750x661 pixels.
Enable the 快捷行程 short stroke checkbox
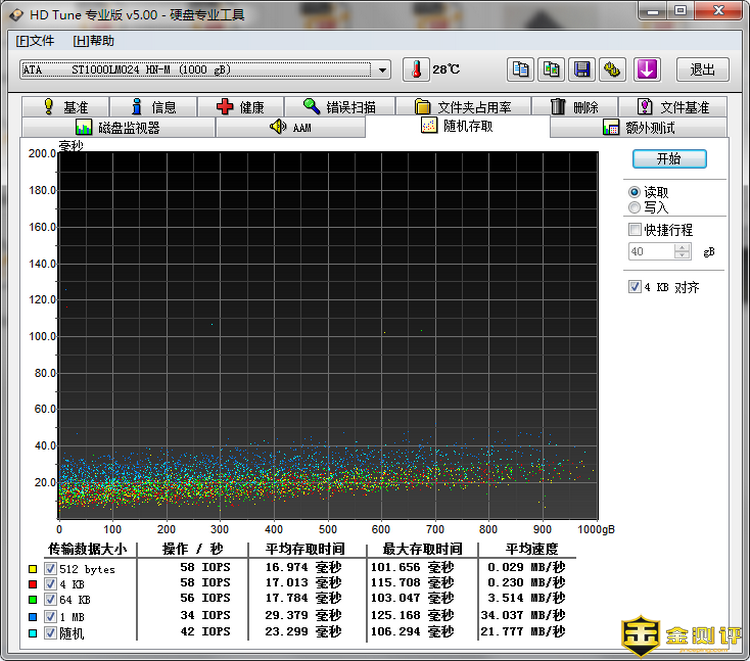[634, 230]
